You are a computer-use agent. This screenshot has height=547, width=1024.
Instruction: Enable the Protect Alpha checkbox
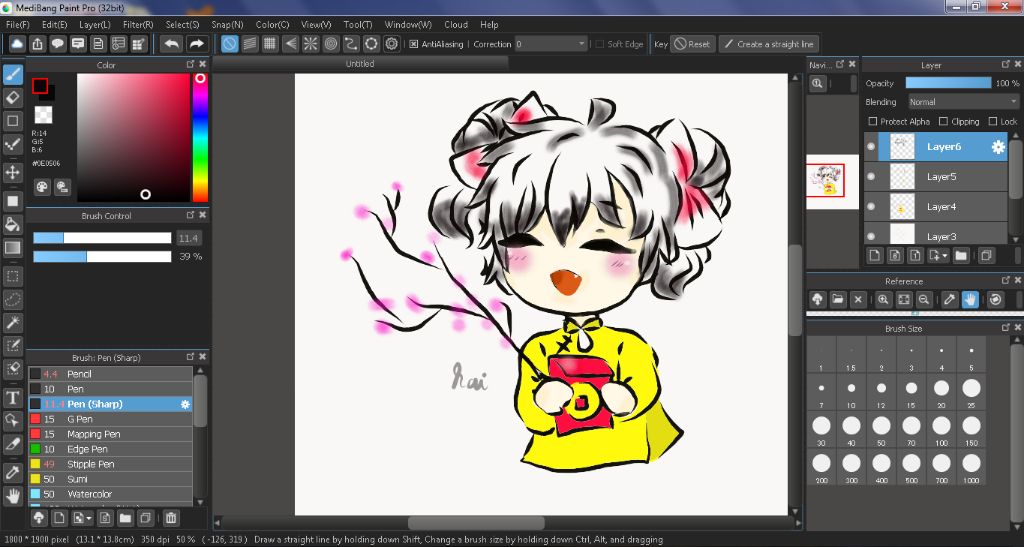(x=872, y=121)
